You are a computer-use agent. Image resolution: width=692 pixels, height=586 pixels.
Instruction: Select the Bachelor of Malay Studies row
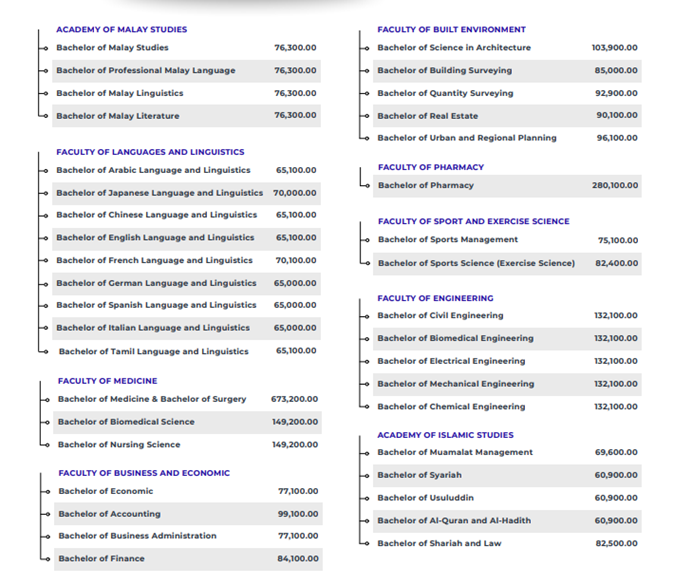click(x=186, y=48)
